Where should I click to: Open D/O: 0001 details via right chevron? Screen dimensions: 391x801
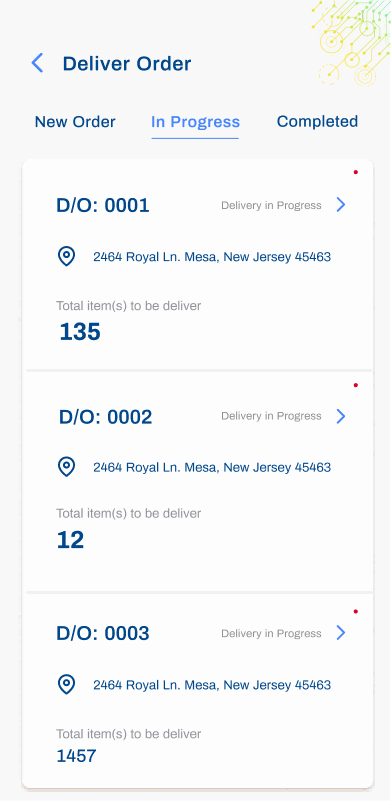coord(341,205)
